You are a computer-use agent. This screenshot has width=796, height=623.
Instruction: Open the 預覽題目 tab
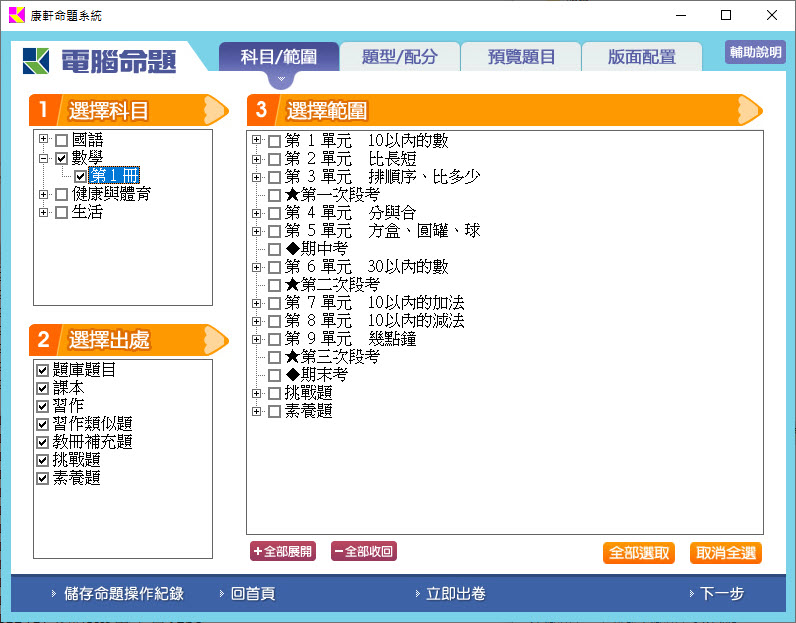[520, 57]
